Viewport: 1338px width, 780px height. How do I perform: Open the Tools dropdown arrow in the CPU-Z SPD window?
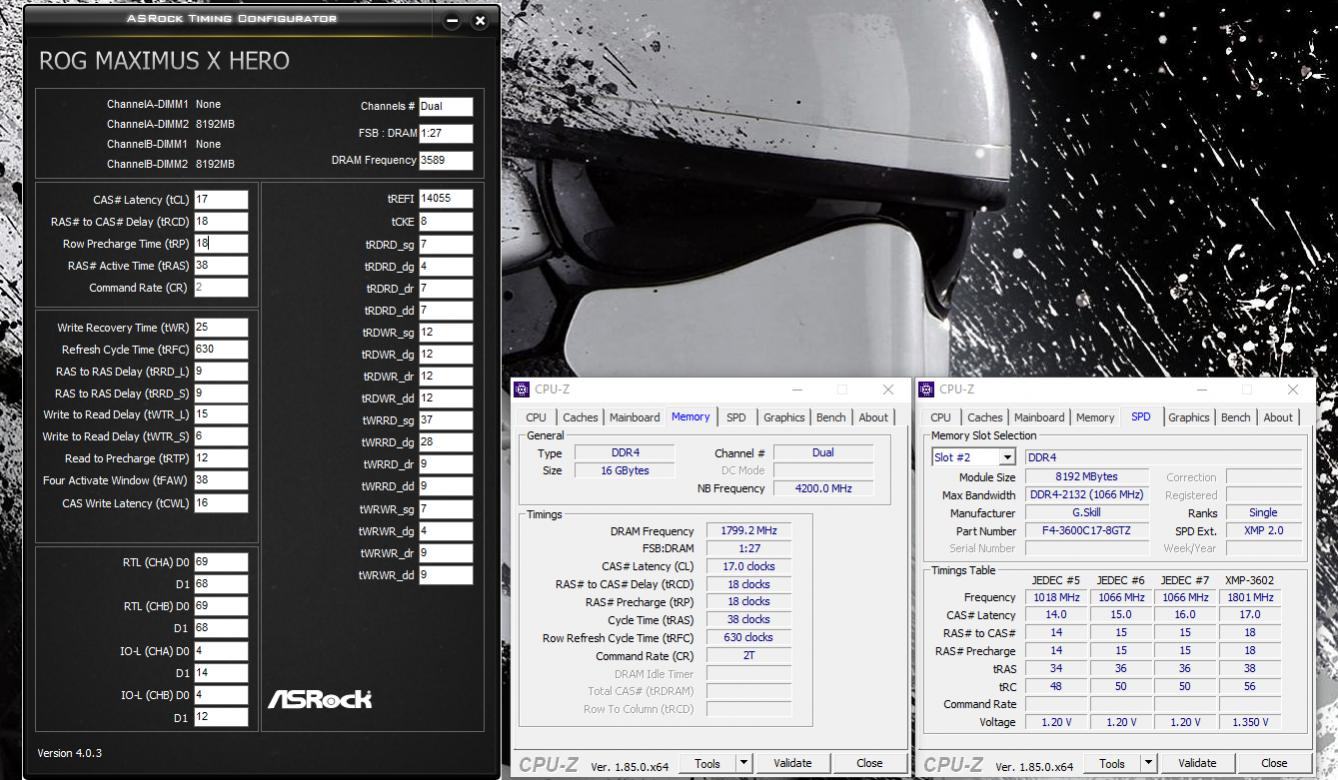pyautogui.click(x=1148, y=763)
